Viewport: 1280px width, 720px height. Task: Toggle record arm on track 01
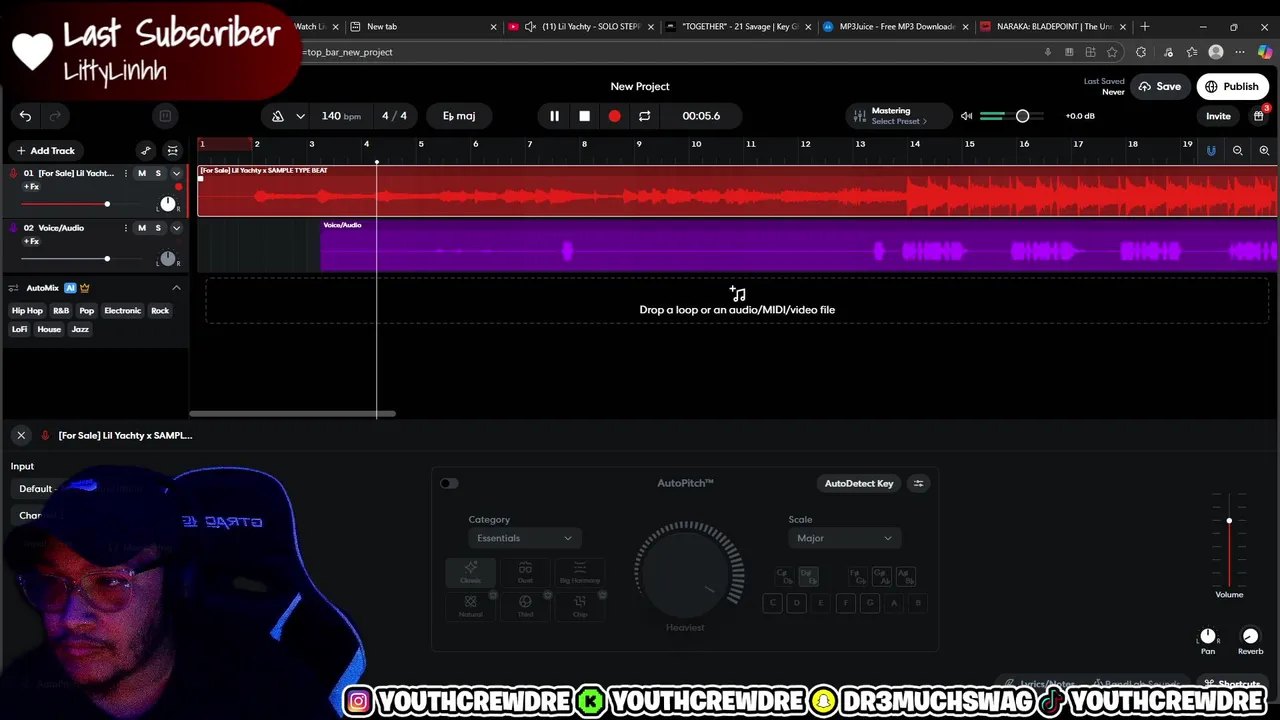[179, 187]
